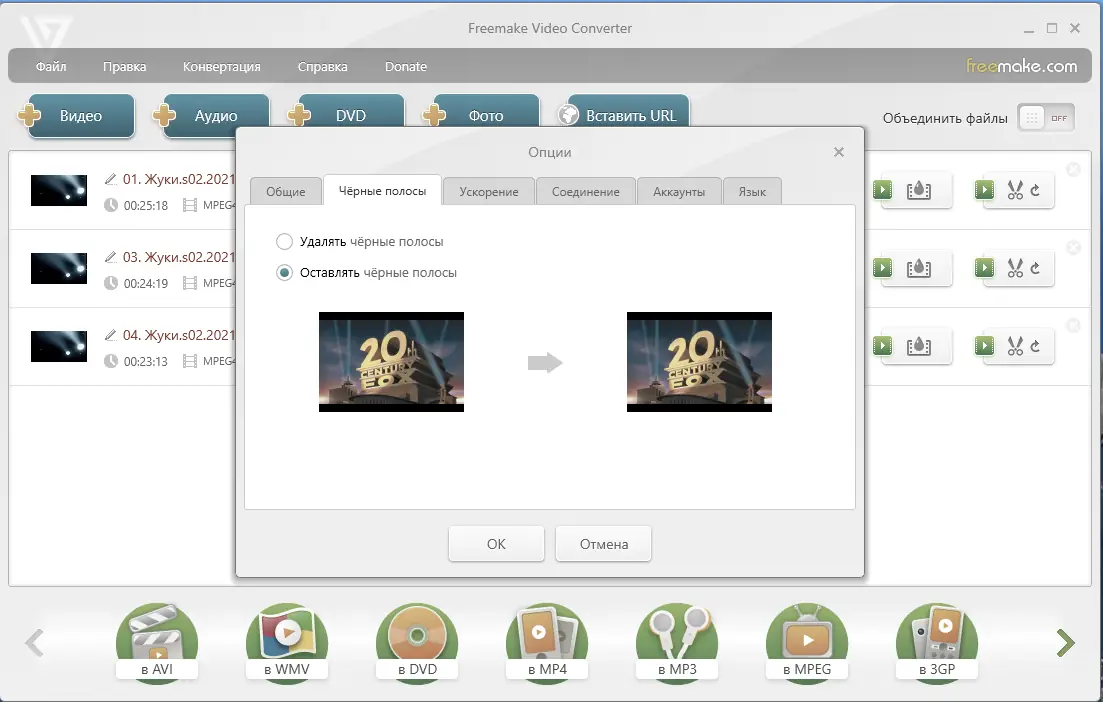Image resolution: width=1103 pixels, height=702 pixels.
Task: Open the Правка menu
Action: 125,67
